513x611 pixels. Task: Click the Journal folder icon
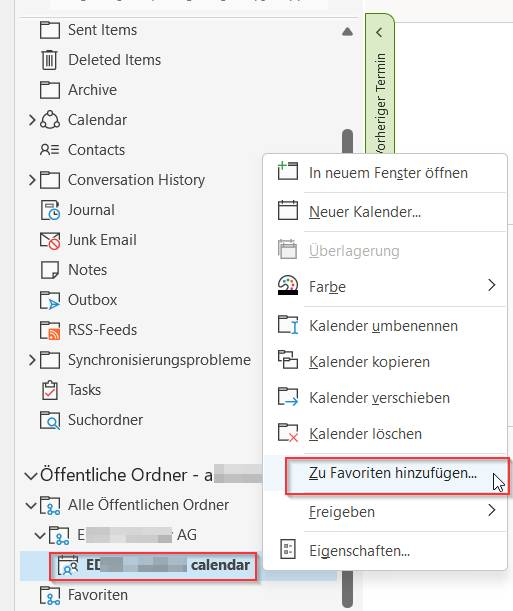(50, 210)
